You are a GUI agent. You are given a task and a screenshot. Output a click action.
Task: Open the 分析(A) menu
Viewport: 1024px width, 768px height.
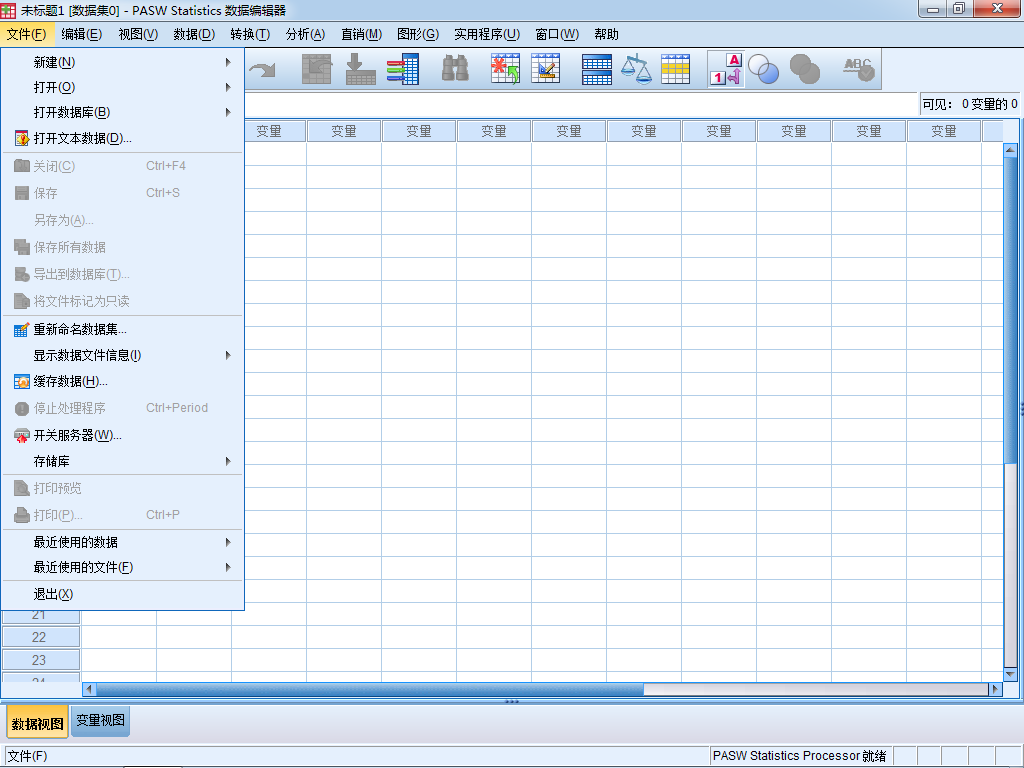[305, 35]
